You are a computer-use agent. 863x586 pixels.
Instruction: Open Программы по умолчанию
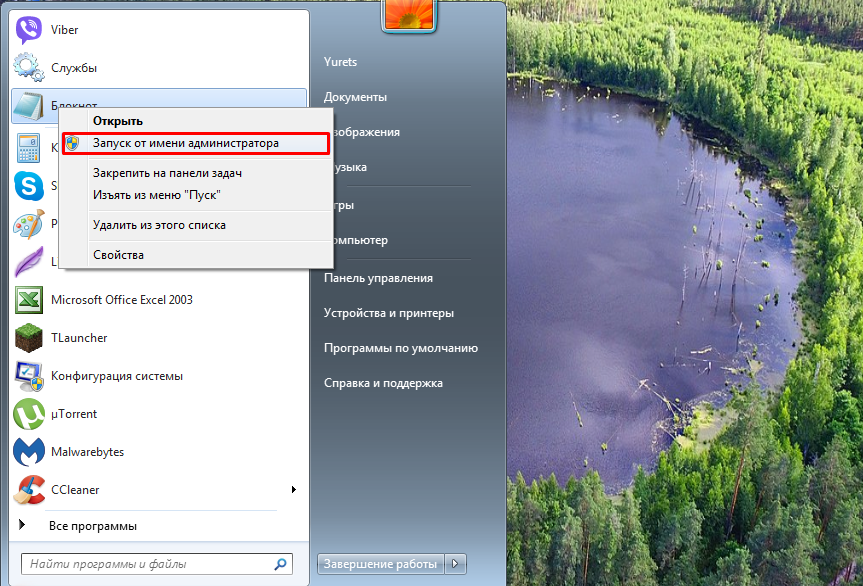(401, 348)
